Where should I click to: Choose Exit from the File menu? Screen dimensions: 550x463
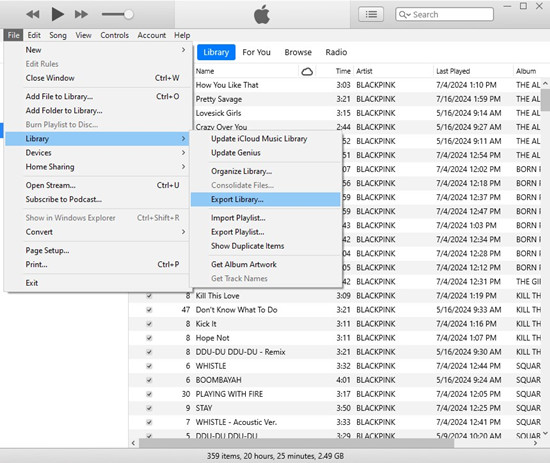[x=98, y=283]
